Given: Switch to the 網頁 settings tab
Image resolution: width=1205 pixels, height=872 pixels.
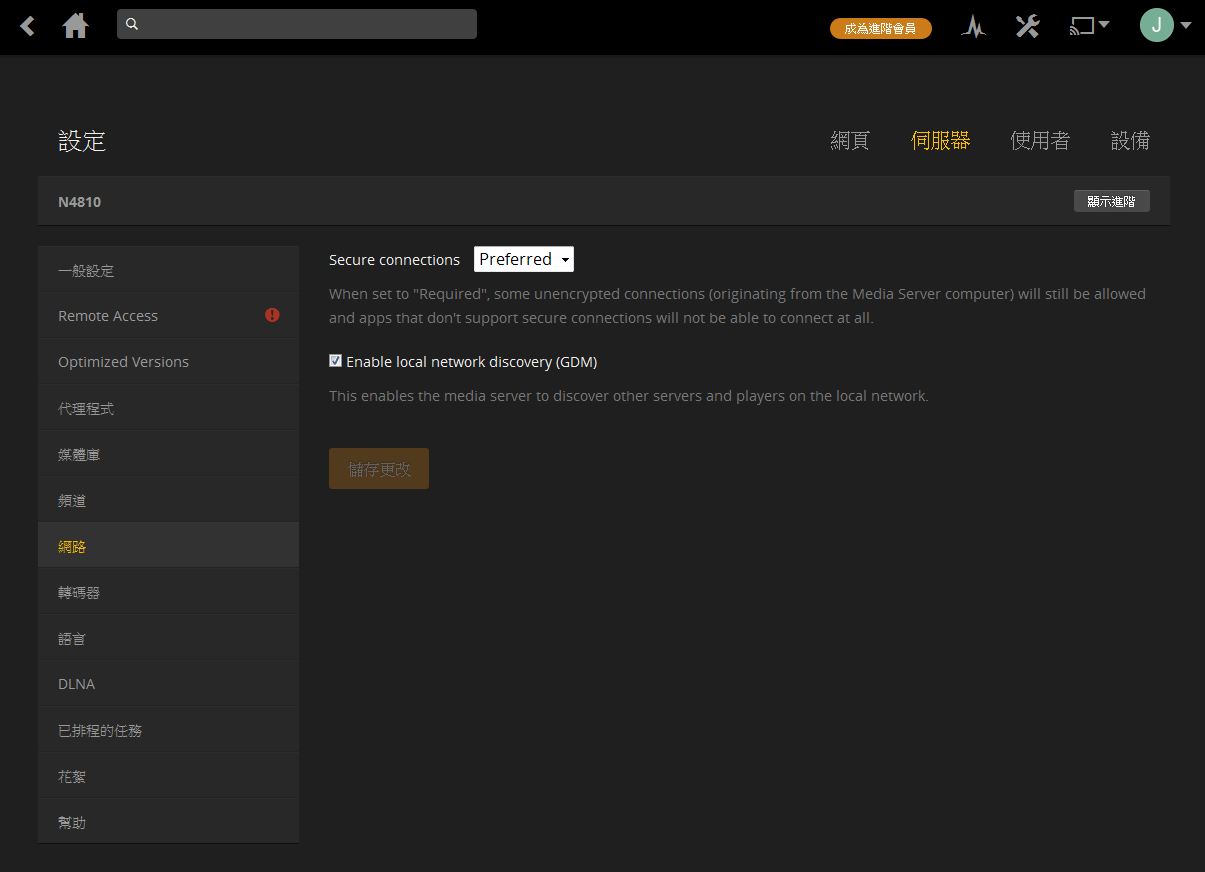Looking at the screenshot, I should (850, 141).
